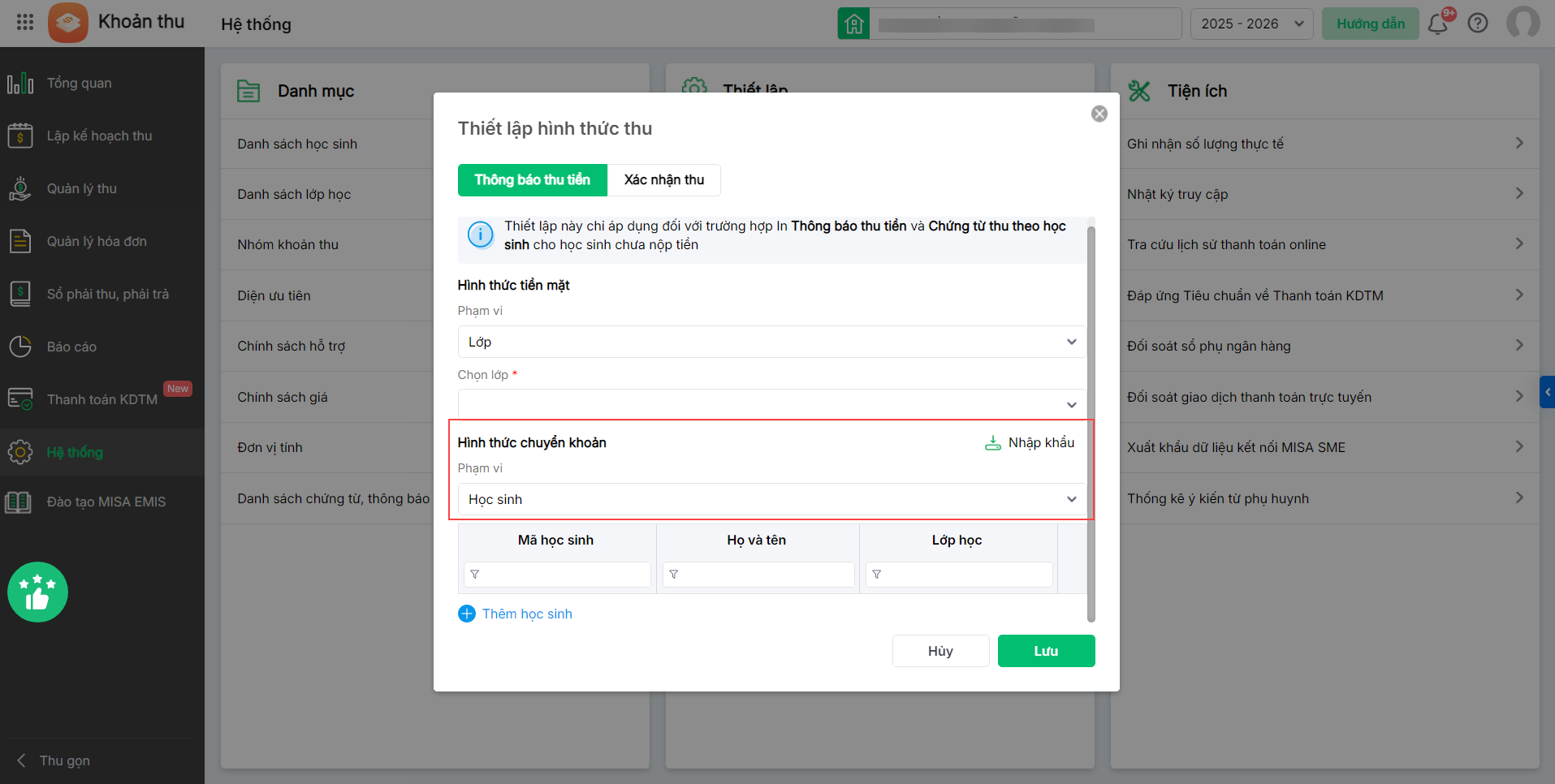Close the Thiết lập hình thức thu dialog
The image size is (1555, 784).
1099,114
